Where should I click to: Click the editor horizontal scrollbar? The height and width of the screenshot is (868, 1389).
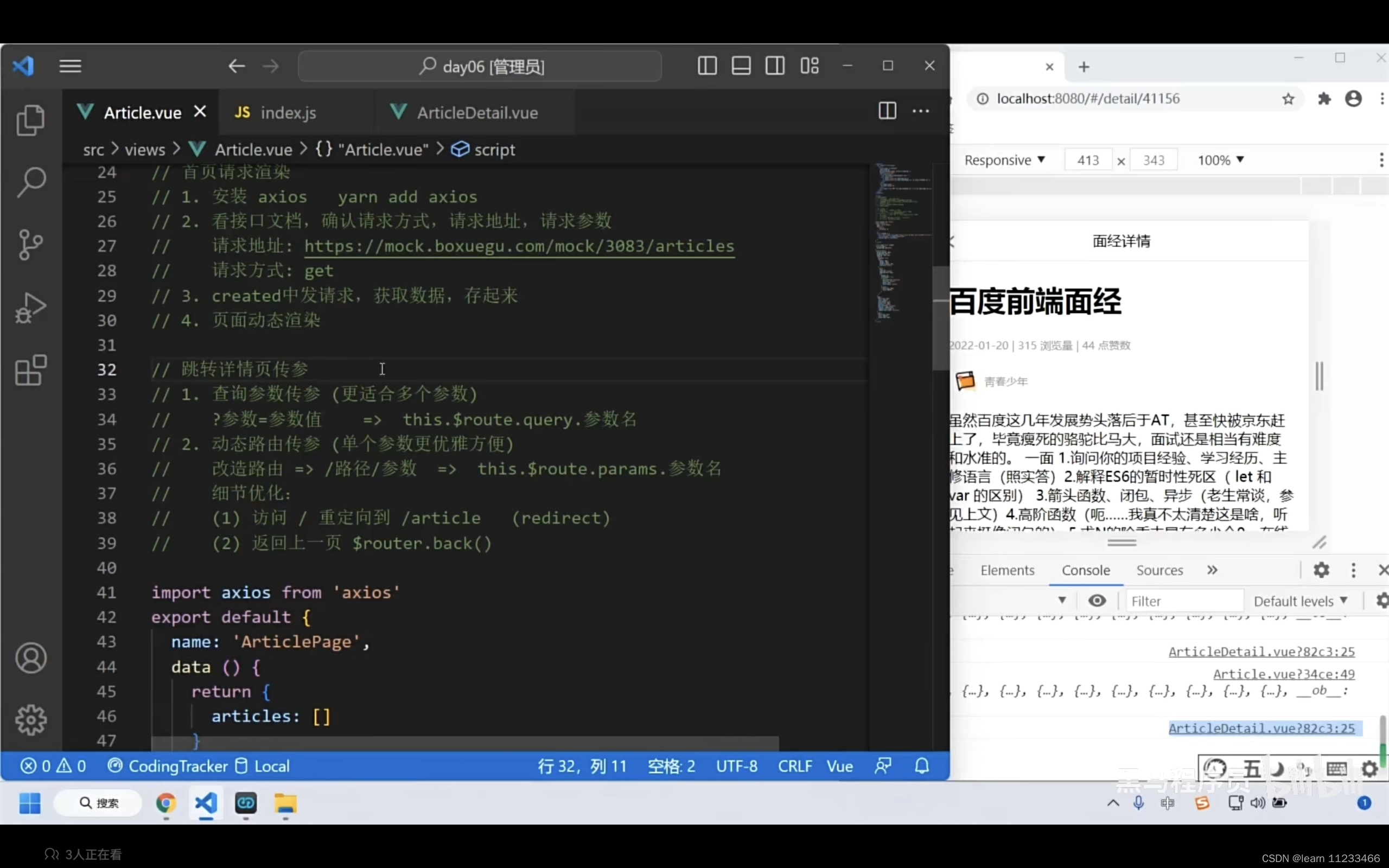(x=465, y=743)
